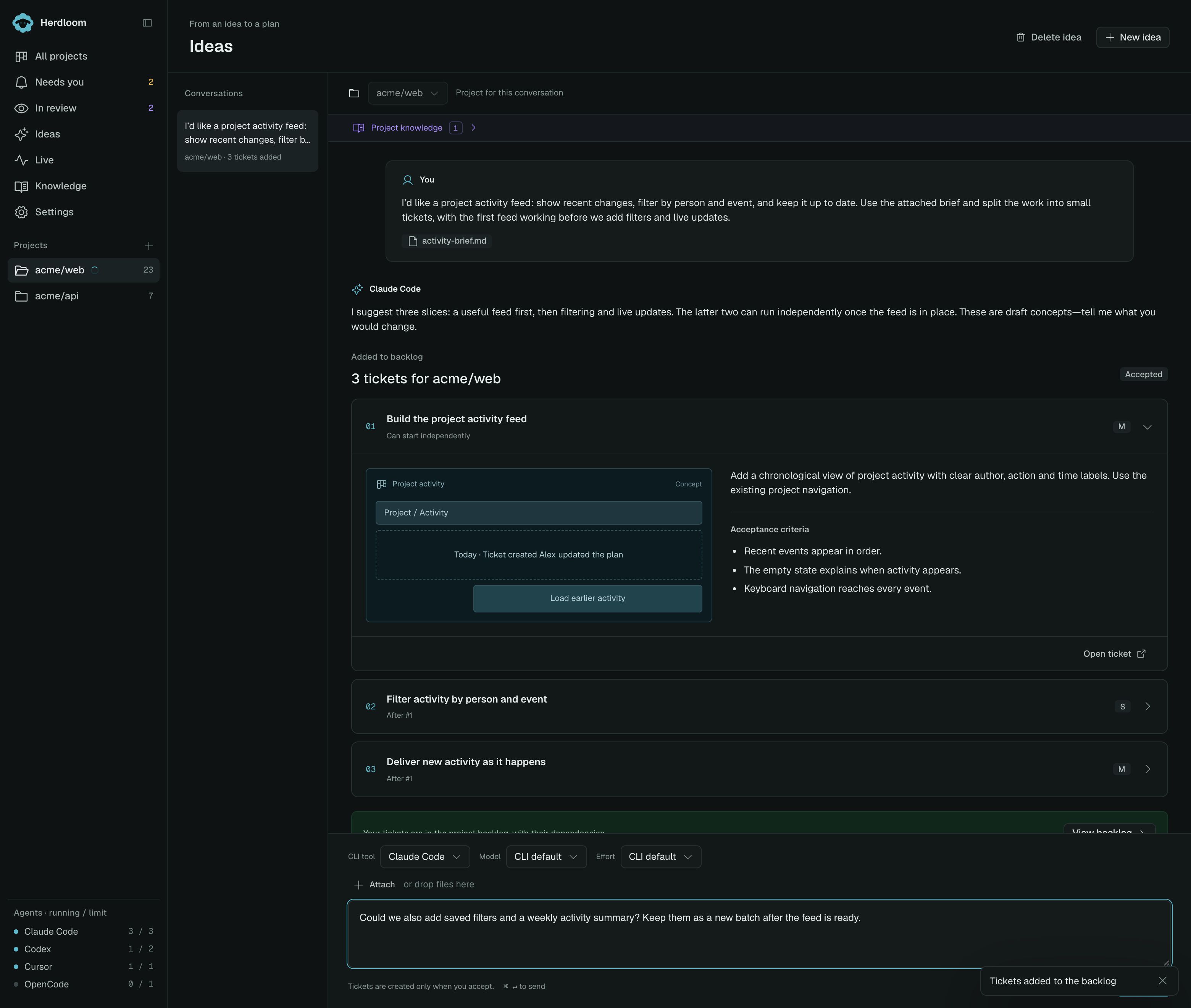1191x1008 pixels.
Task: Click the acme/web open folder icon in sidebar
Action: [21, 270]
